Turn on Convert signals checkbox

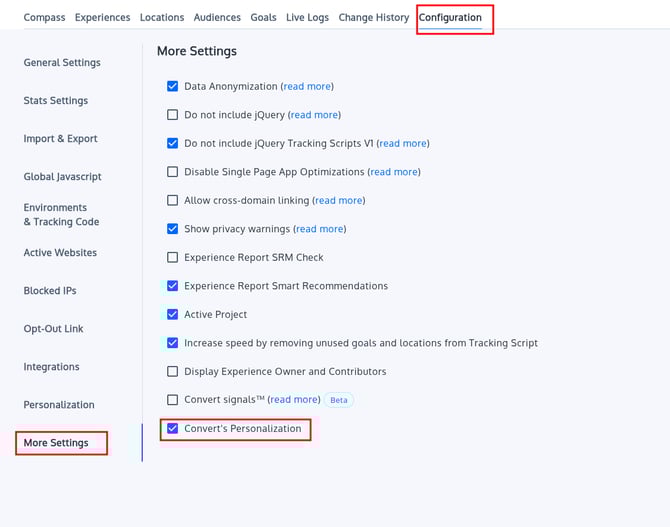tap(173, 400)
